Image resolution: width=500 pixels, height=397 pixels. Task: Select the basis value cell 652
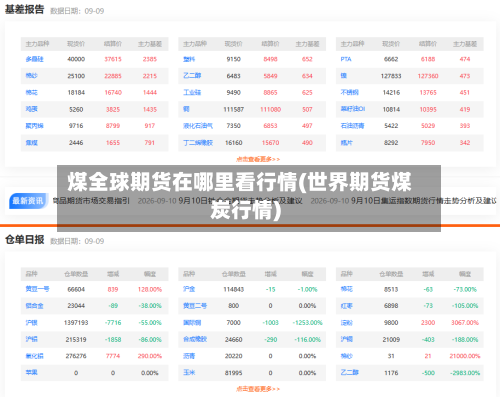[x=307, y=59]
